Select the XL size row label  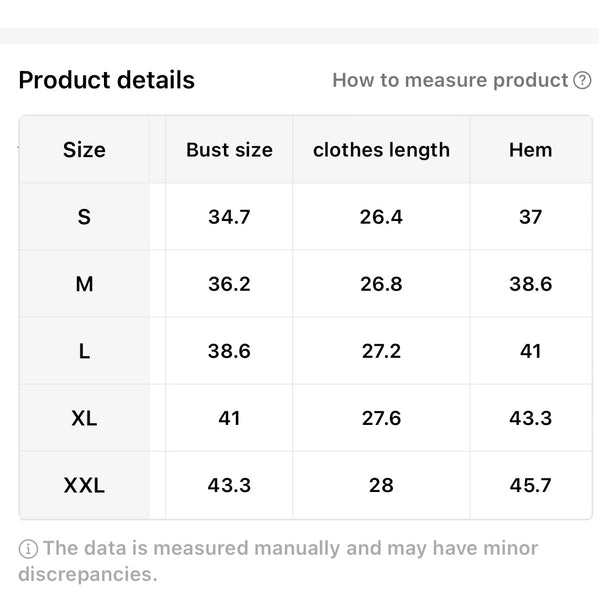coord(84,418)
